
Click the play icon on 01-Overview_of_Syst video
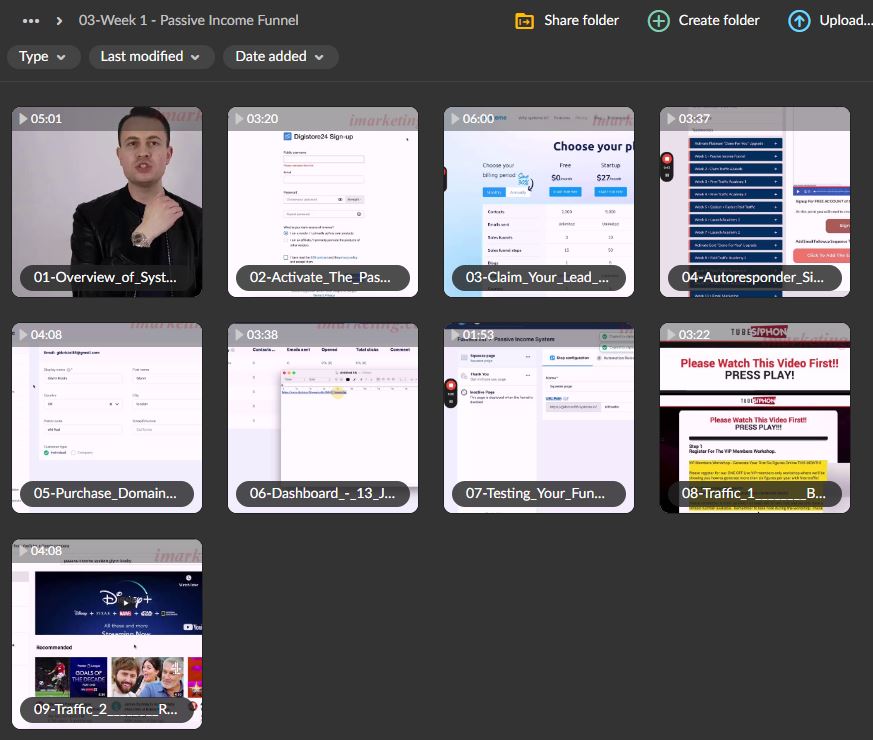25,118
